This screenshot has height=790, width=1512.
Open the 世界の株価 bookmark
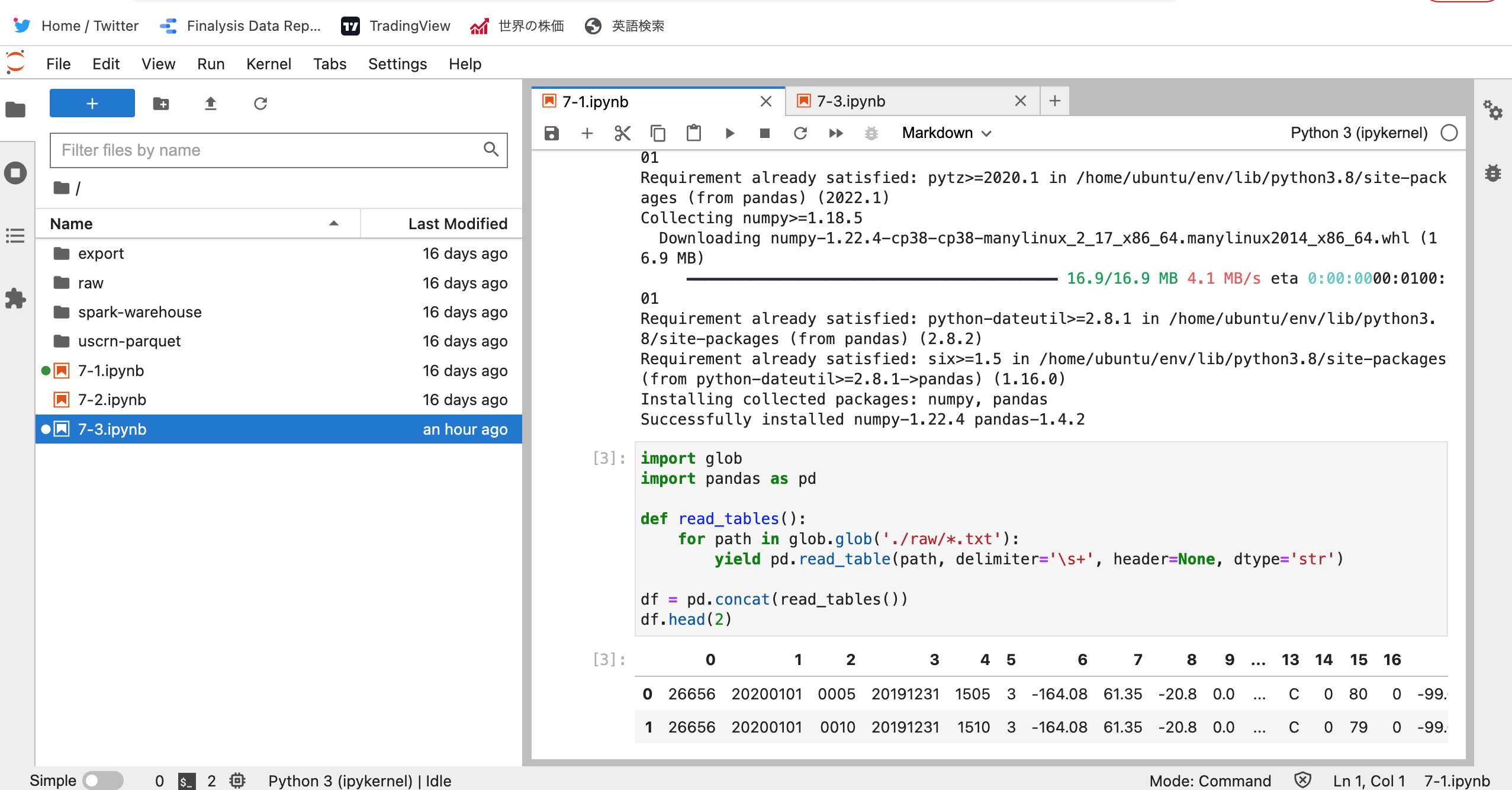coord(517,25)
